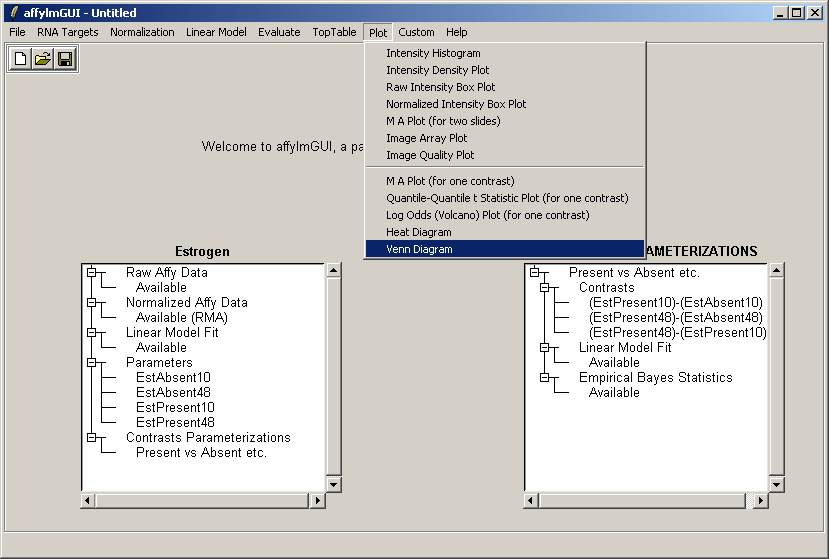
Task: Open the Normalization menu
Action: tap(142, 32)
